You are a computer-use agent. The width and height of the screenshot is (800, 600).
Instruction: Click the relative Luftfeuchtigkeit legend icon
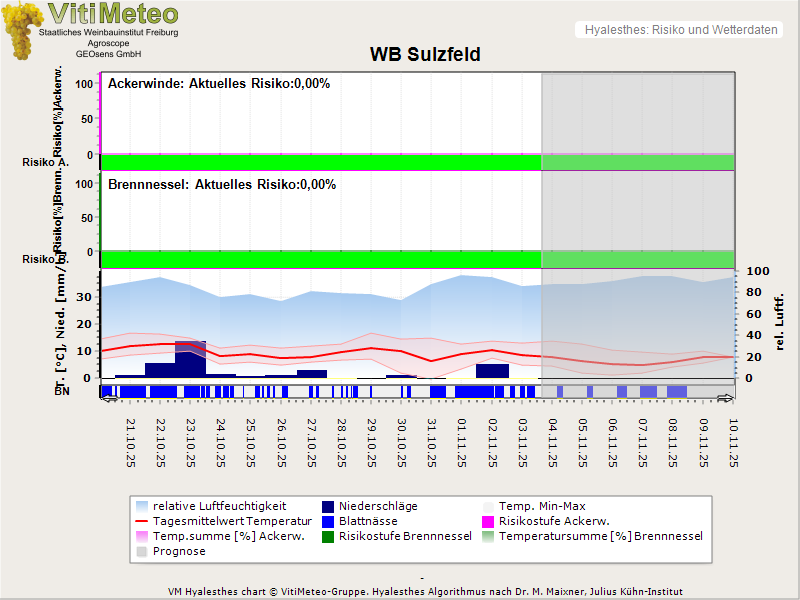tap(141, 506)
